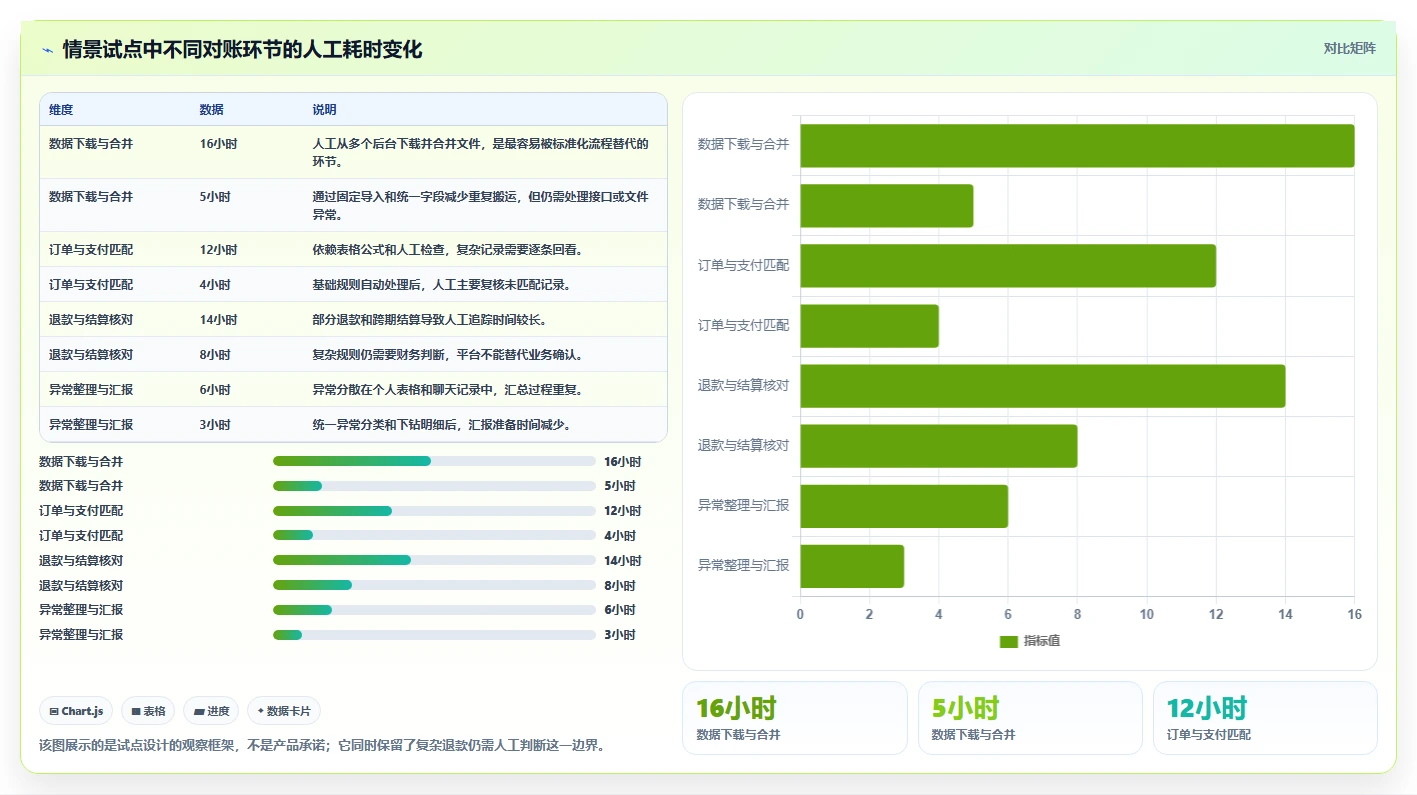
Task: Click the chart bar reaching 3
Action: coord(852,566)
